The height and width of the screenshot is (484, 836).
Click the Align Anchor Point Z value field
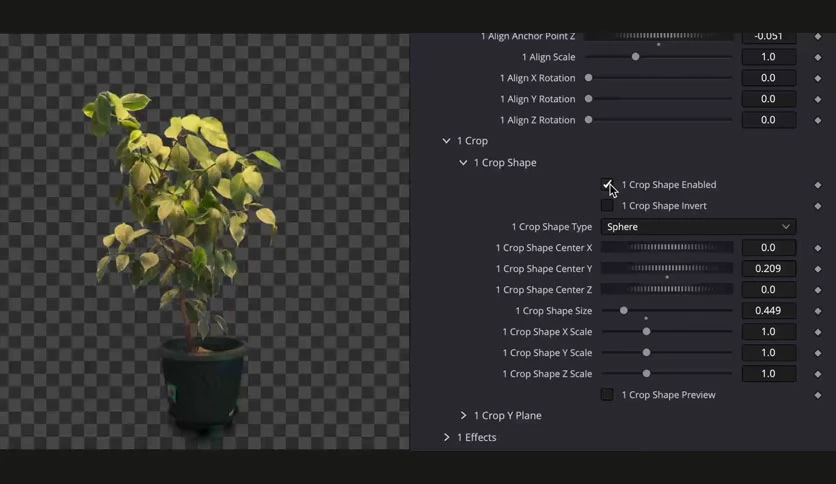tap(768, 36)
